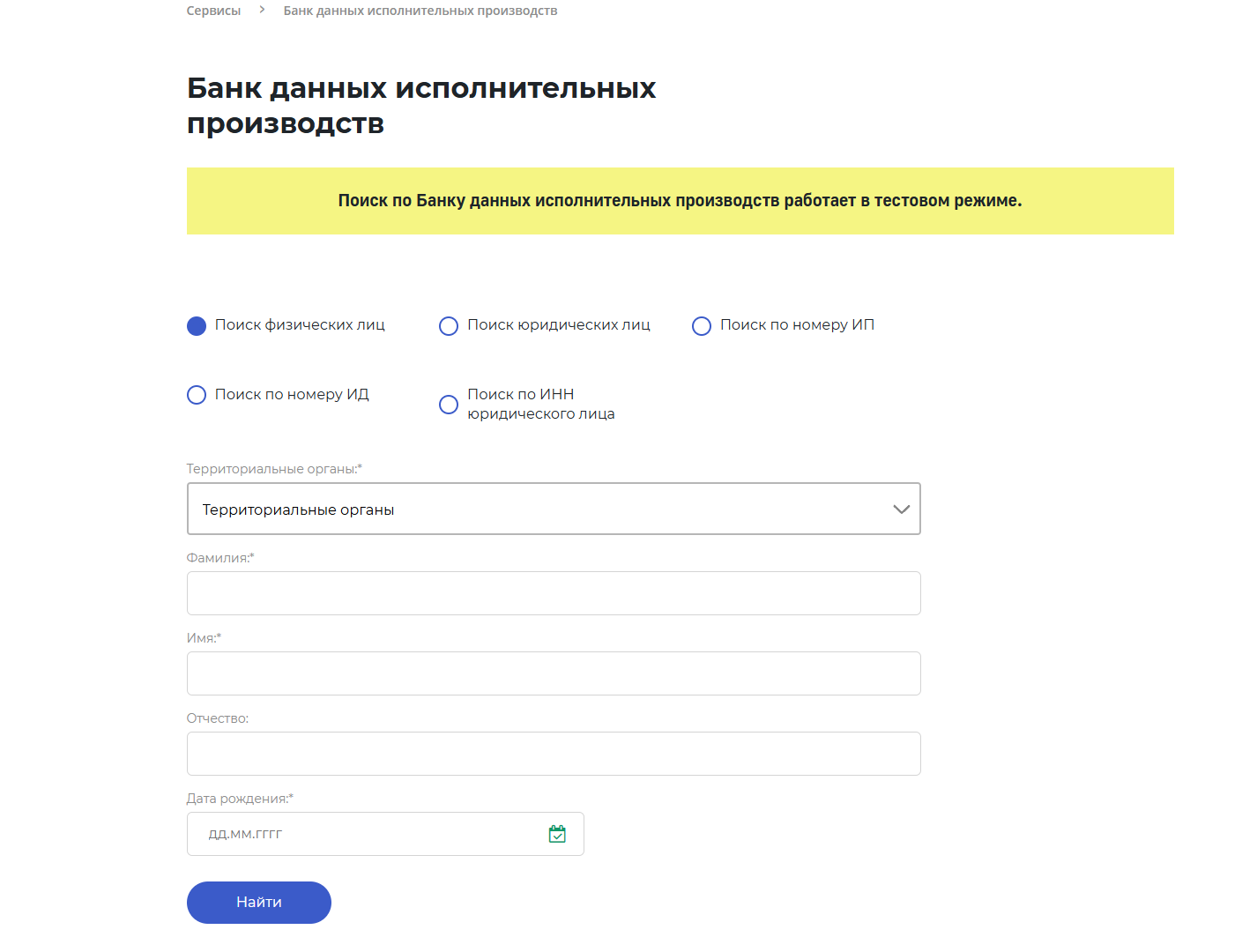The width and height of the screenshot is (1257, 952).
Task: Select 'Поиск юридических лиц' radio option
Action: pos(449,326)
